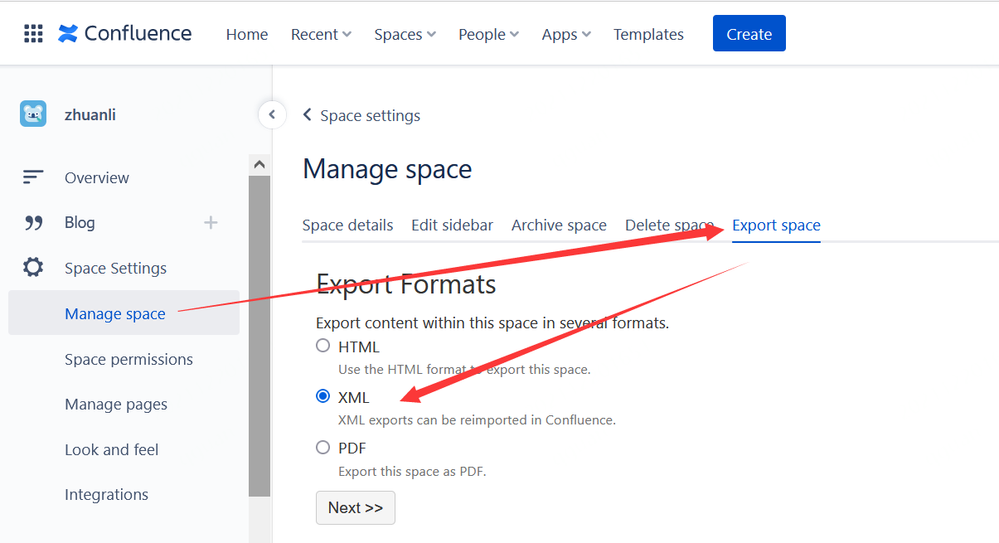Open Space Settings in the sidebar
This screenshot has width=999, height=543.
click(x=115, y=268)
